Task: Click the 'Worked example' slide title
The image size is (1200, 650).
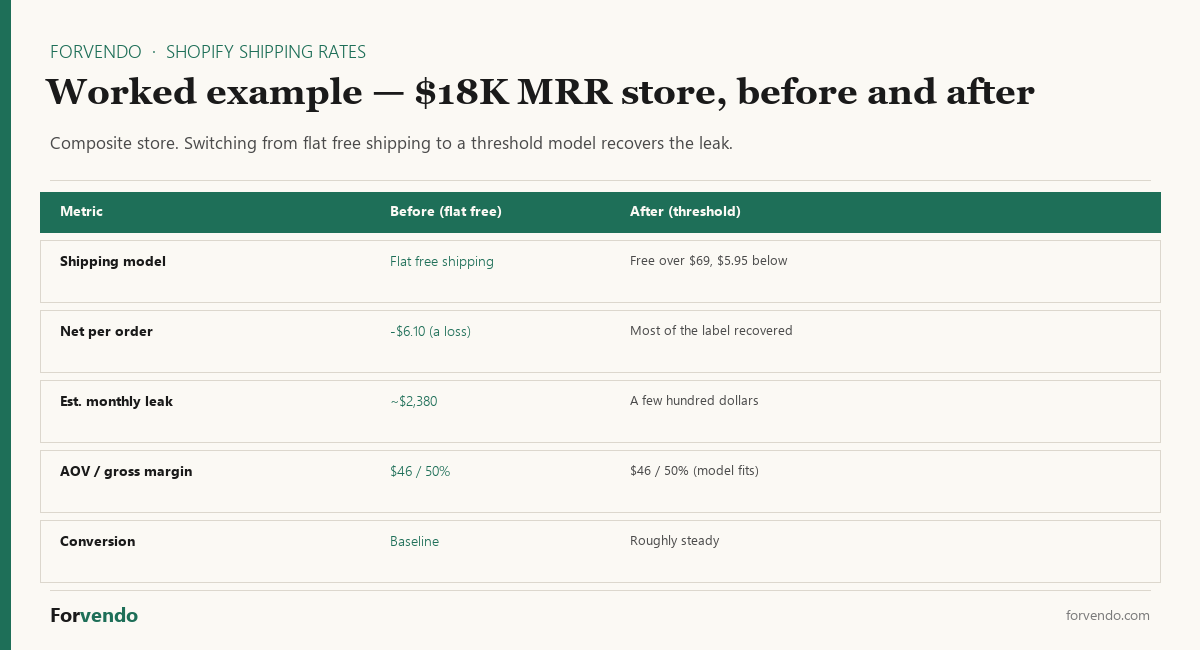Action: [x=540, y=92]
